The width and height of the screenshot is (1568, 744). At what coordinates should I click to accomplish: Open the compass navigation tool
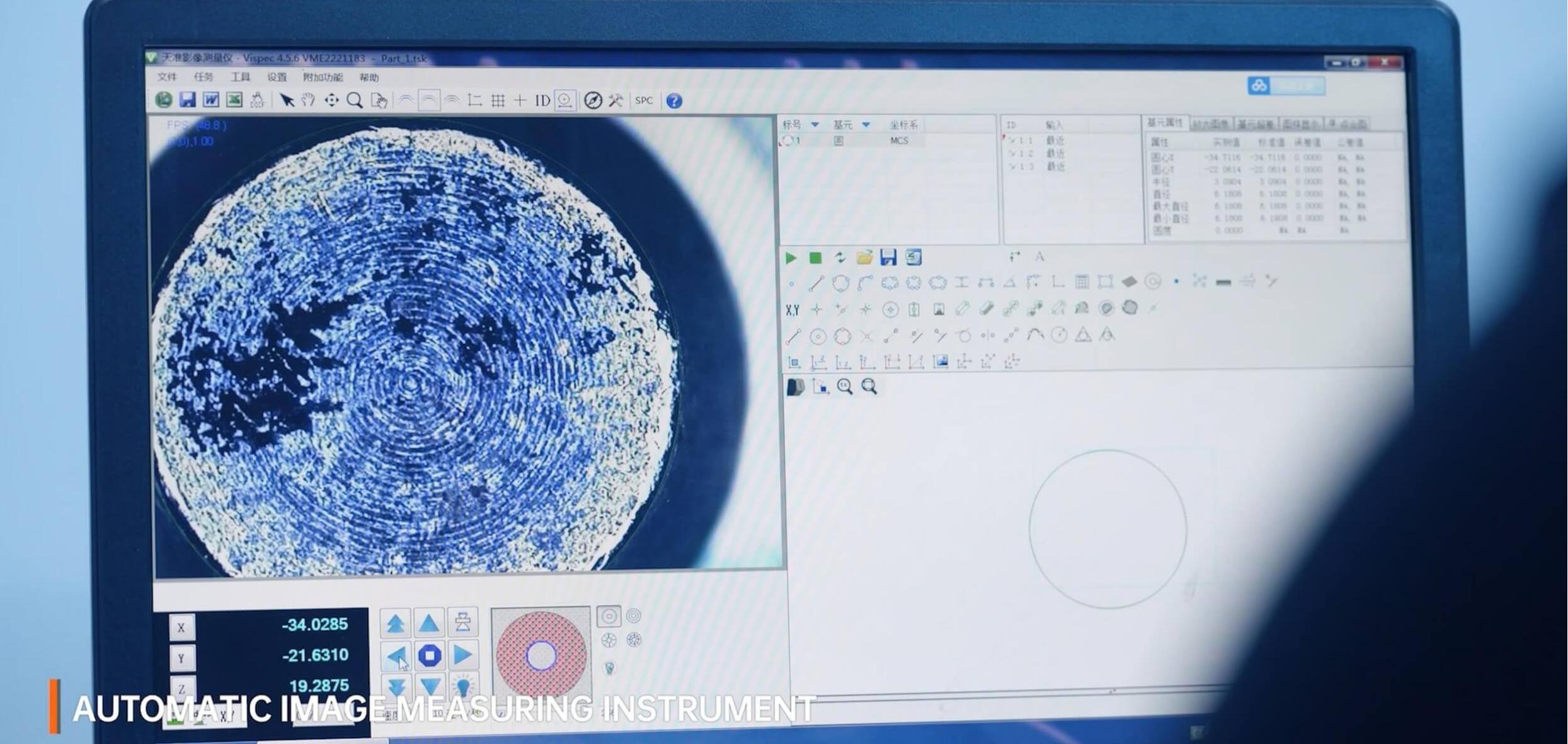592,100
